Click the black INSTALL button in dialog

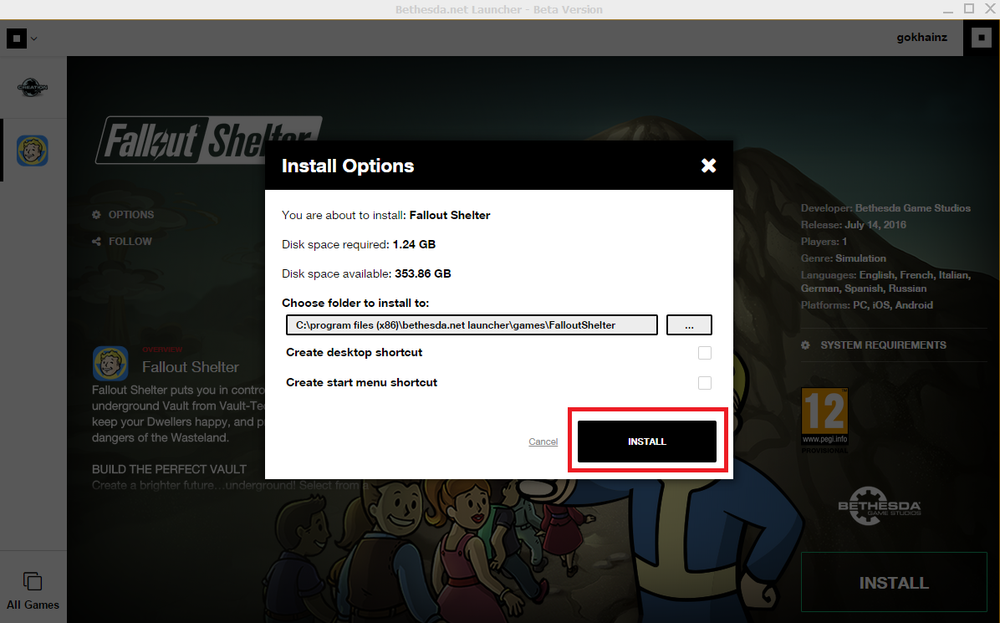click(647, 441)
